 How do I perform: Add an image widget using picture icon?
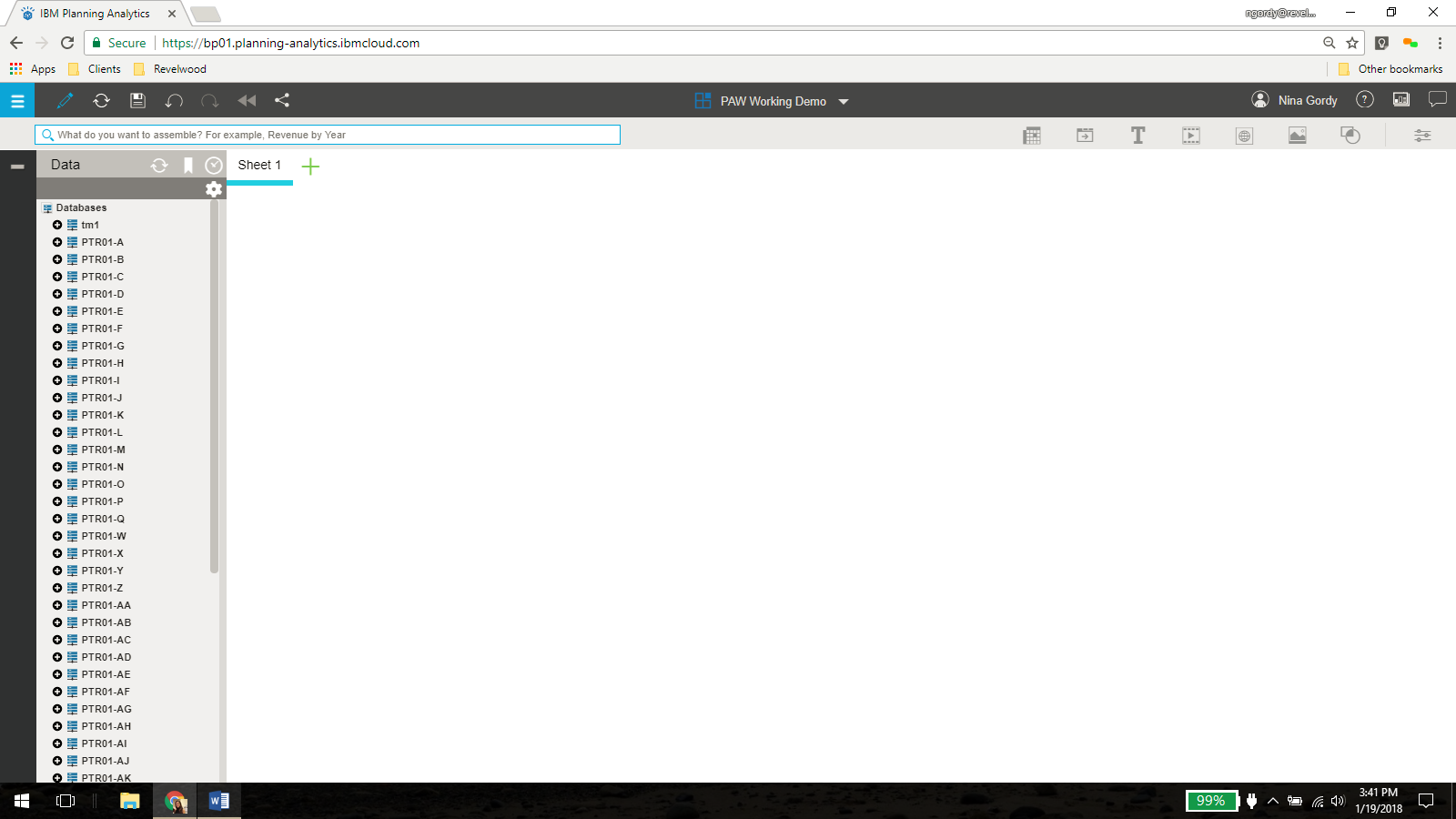point(1297,136)
